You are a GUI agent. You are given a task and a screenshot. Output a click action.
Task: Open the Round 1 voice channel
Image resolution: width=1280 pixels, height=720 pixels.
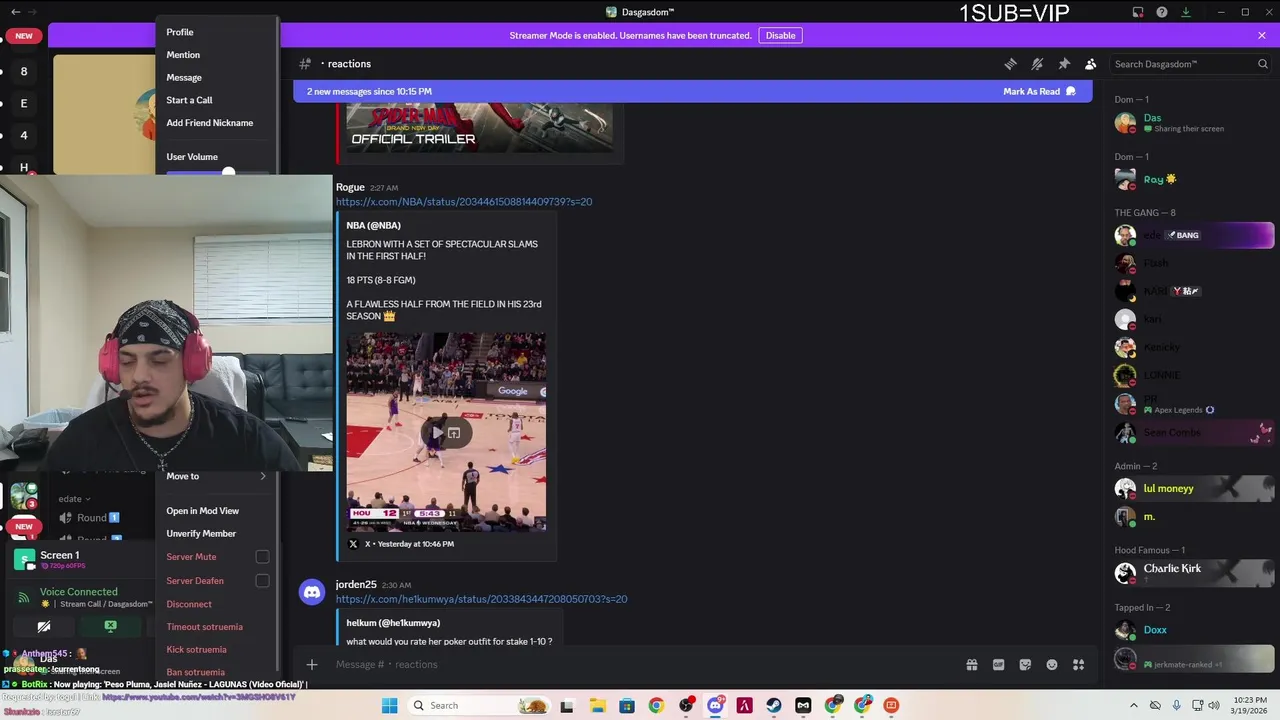[x=88, y=517]
